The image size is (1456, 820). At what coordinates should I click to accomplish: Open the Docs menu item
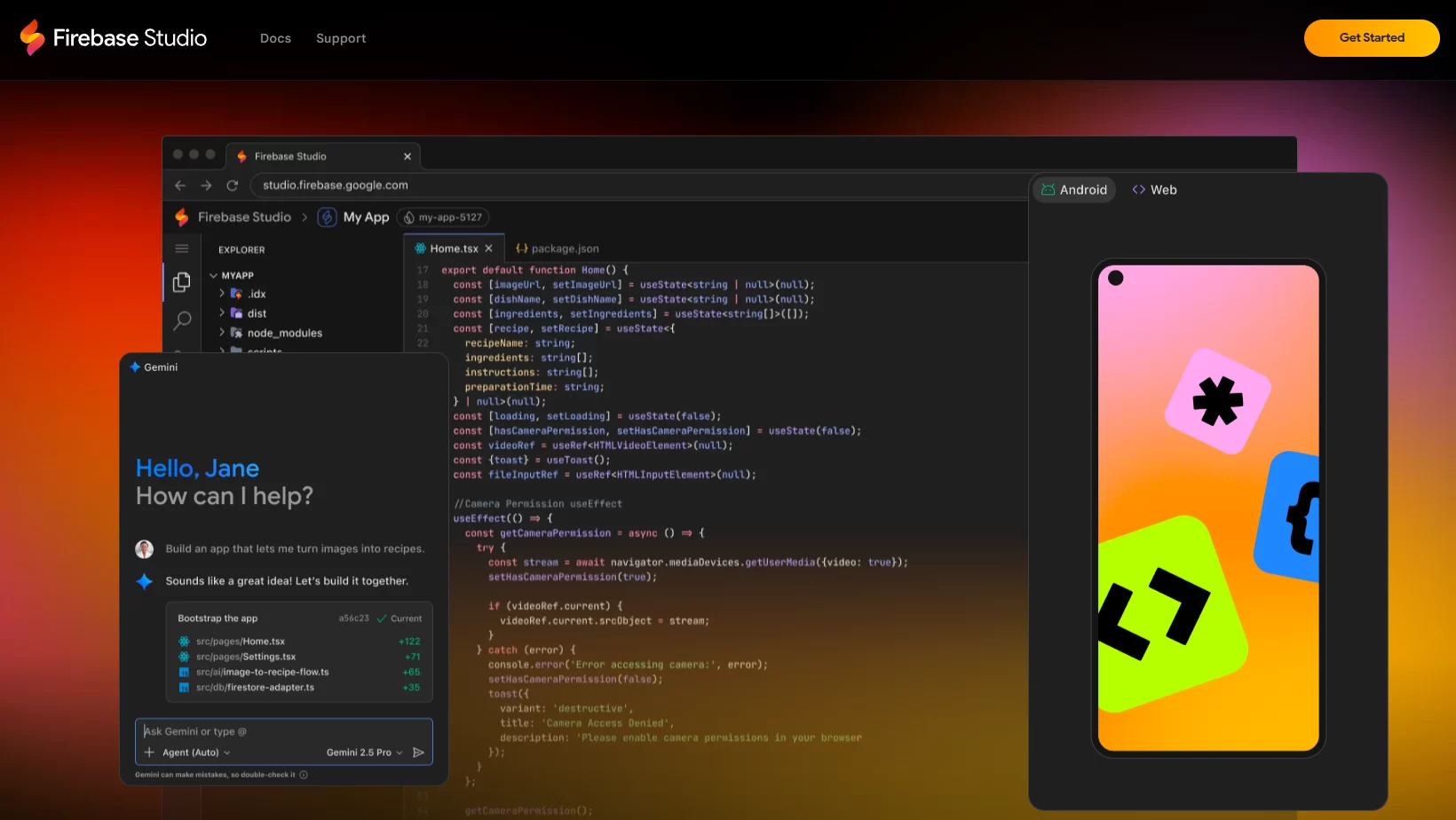275,38
